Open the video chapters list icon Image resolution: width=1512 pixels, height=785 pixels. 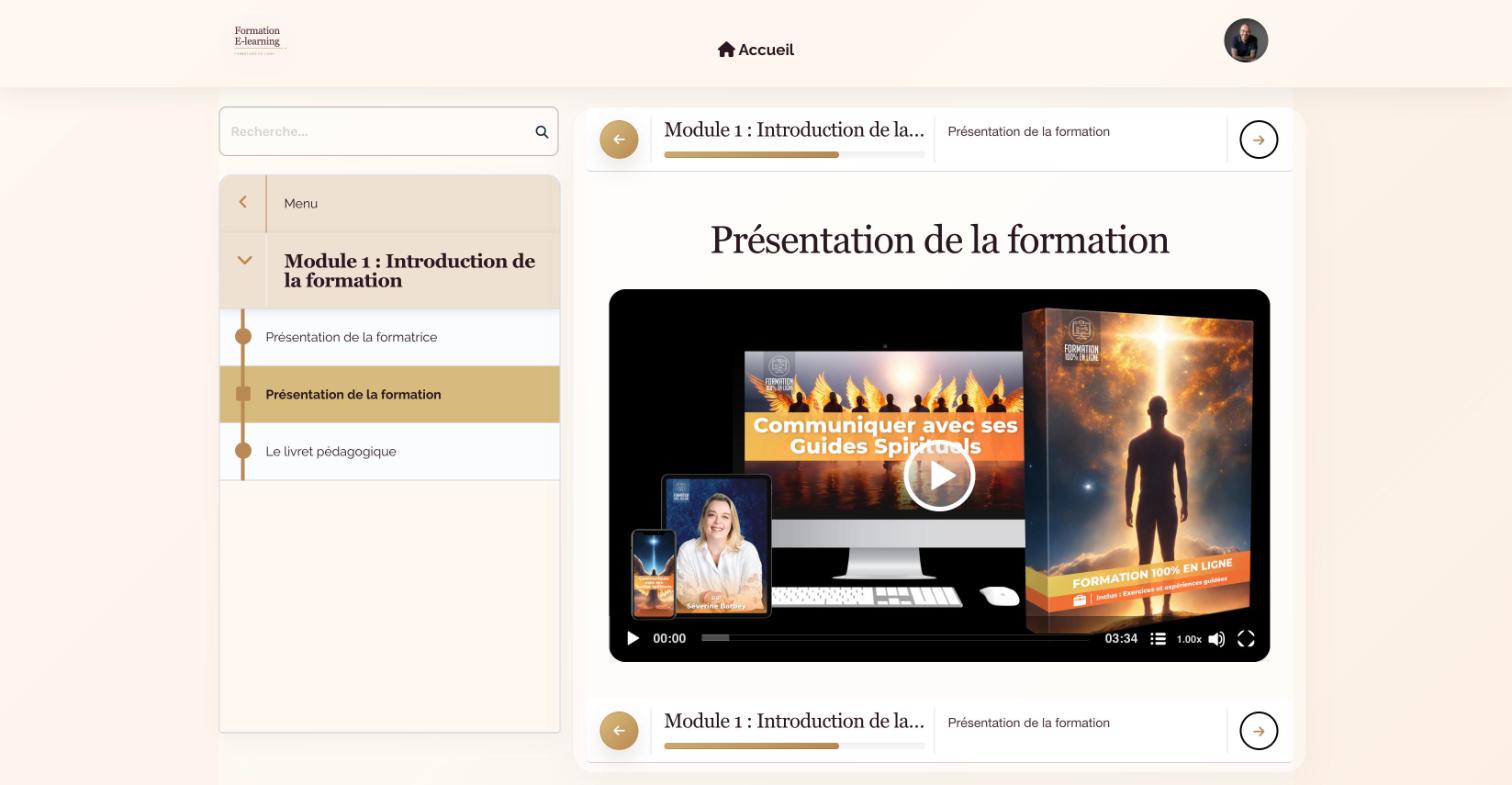pos(1158,638)
